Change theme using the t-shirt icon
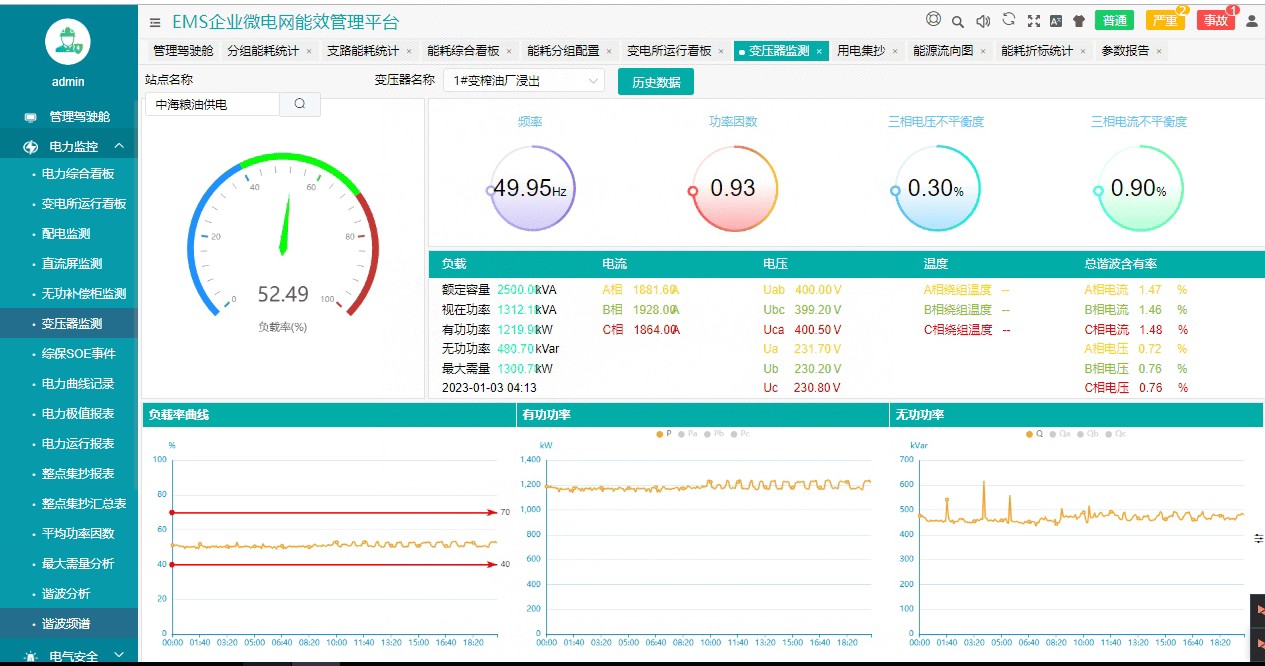This screenshot has width=1265, height=666. (1079, 21)
